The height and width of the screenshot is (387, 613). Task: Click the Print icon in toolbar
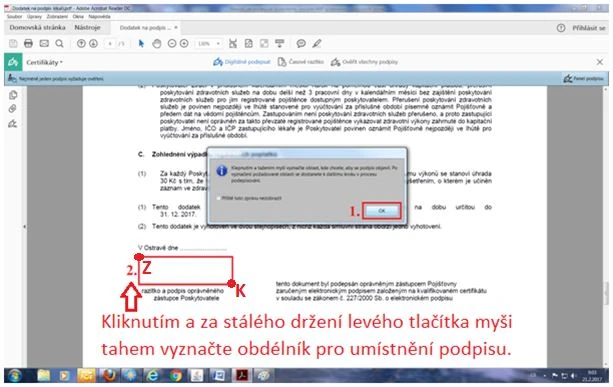pyautogui.click(x=28, y=43)
